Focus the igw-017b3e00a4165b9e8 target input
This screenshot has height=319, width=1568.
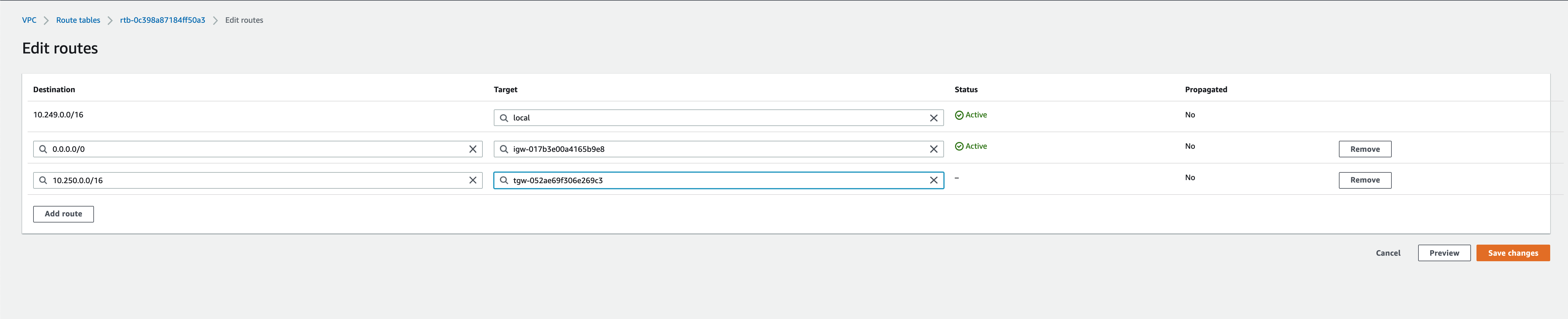(718, 149)
